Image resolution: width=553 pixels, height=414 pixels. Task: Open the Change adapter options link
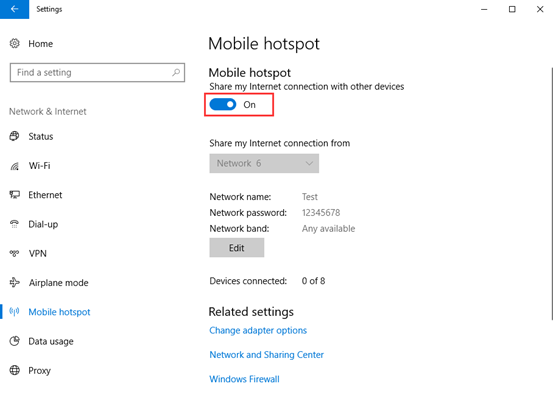point(258,330)
